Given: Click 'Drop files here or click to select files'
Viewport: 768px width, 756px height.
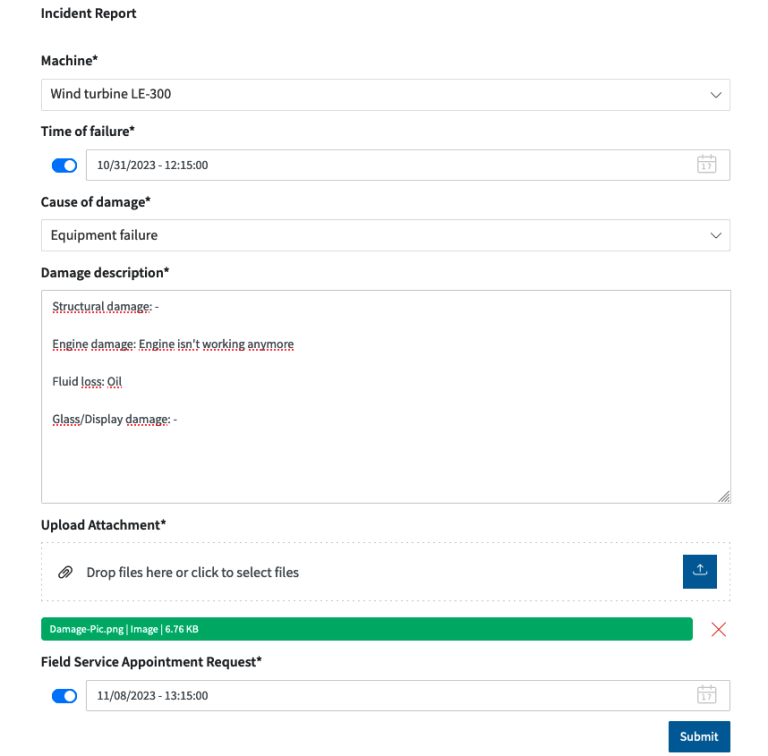Looking at the screenshot, I should (x=193, y=572).
